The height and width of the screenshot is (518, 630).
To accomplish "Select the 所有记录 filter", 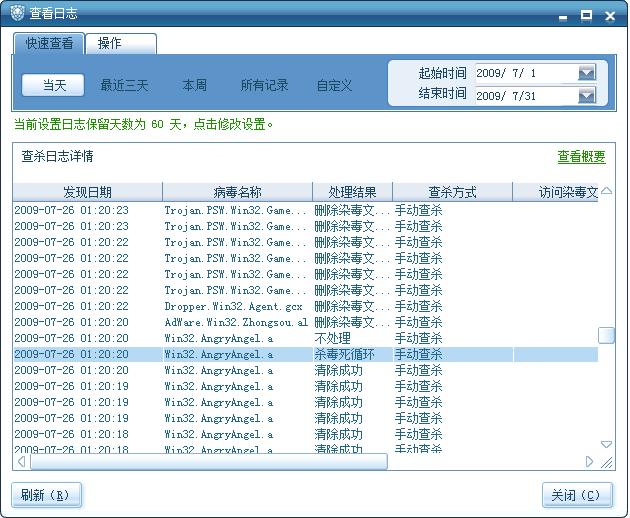I will coord(264,85).
